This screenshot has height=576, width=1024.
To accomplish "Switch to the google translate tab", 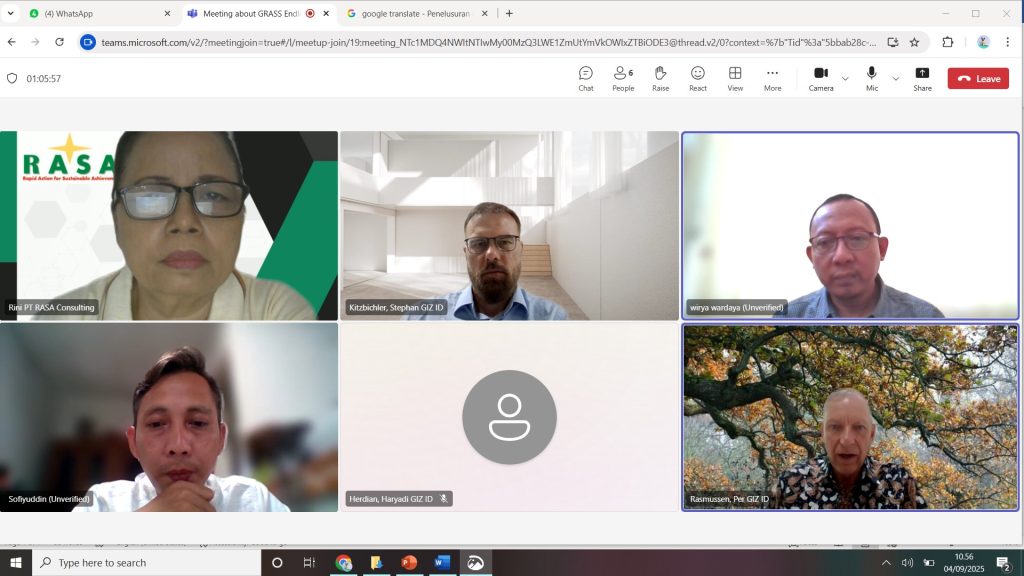I will click(417, 13).
